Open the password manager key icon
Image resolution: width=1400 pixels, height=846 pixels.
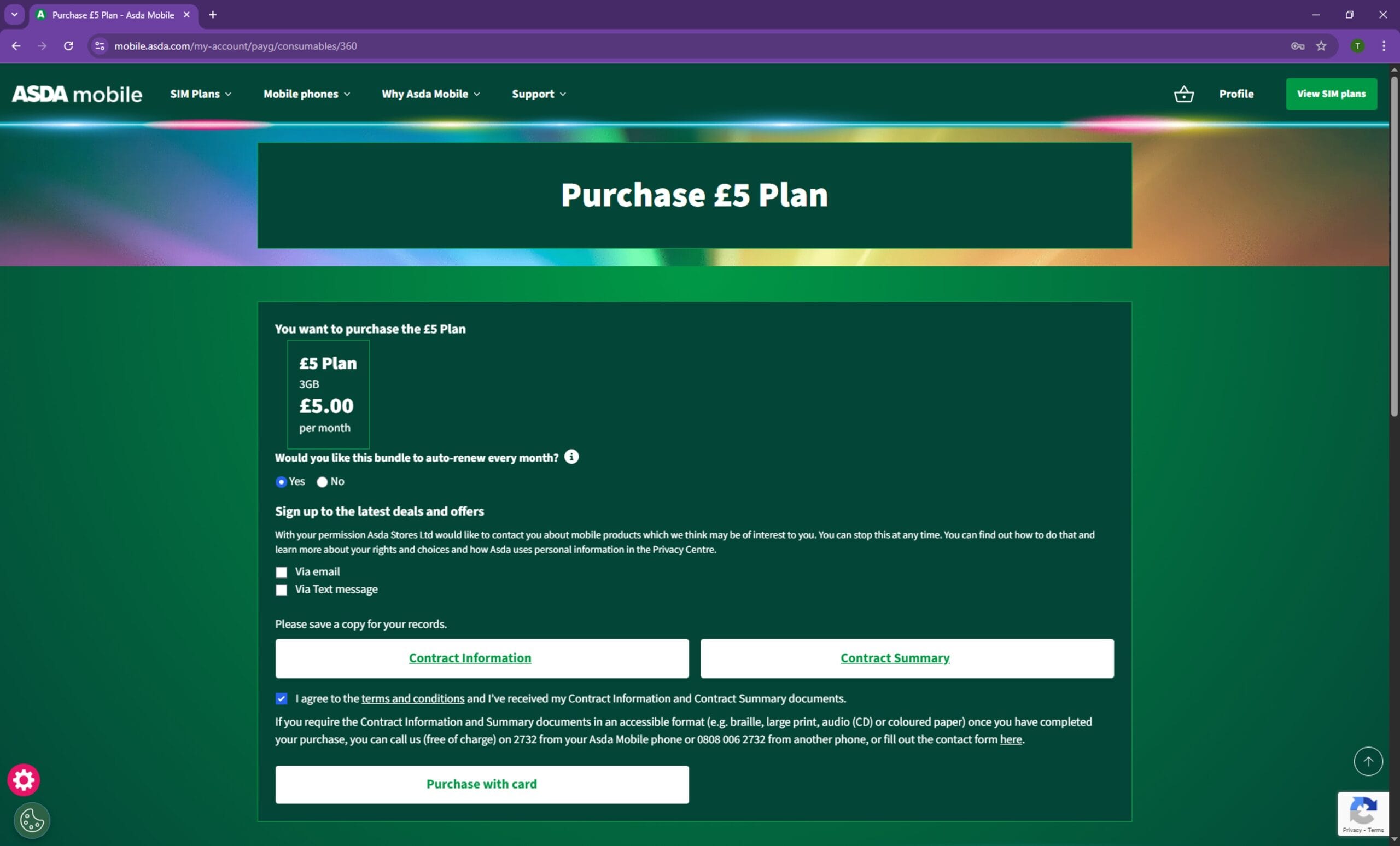point(1297,46)
